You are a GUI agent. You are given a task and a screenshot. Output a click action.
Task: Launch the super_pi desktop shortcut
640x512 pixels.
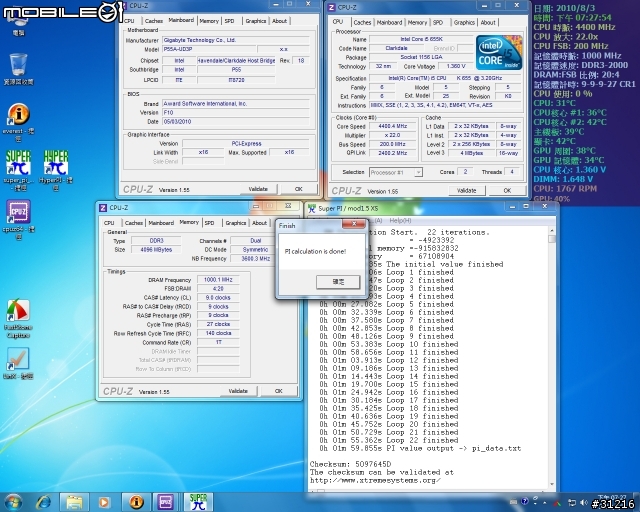click(x=18, y=171)
